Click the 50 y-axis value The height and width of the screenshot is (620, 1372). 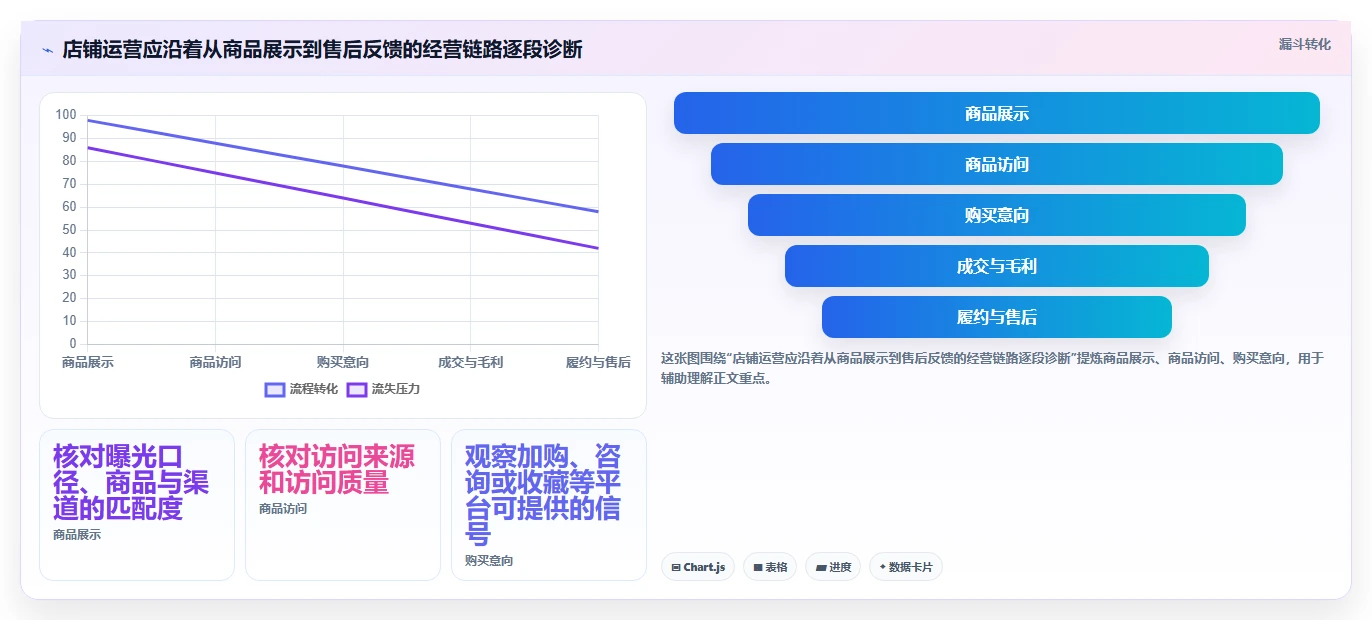[x=70, y=229]
